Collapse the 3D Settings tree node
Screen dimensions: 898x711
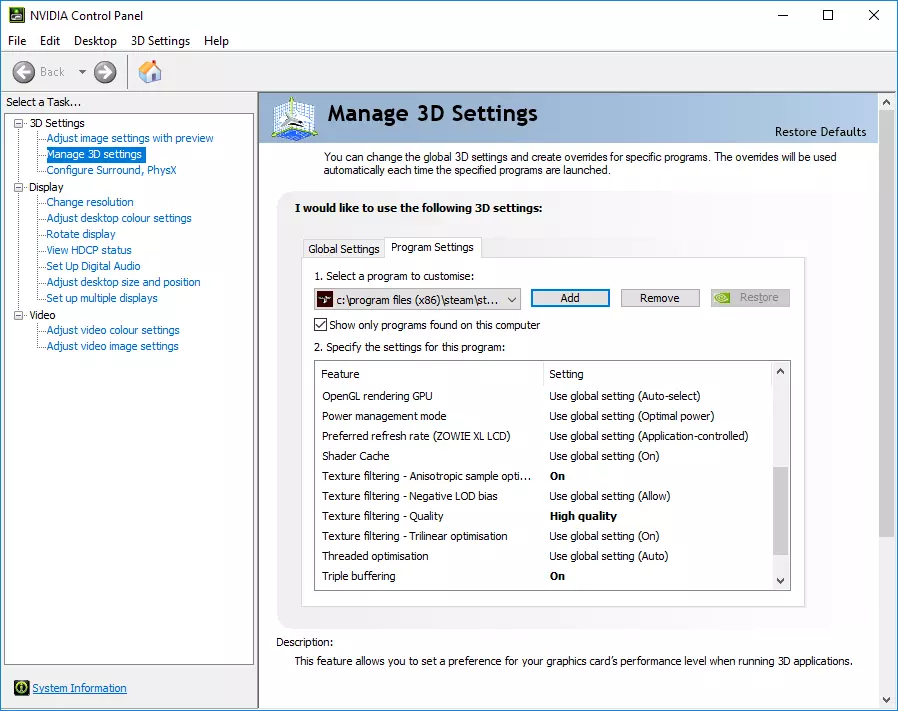point(19,123)
